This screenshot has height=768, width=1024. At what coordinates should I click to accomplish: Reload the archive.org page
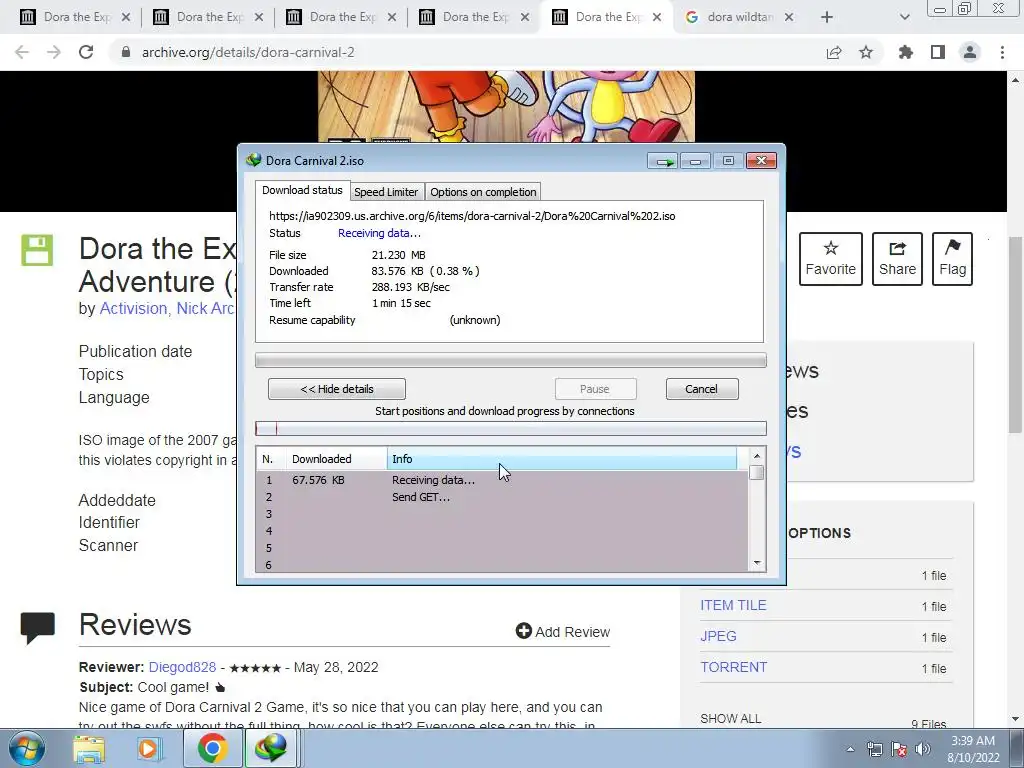86,52
